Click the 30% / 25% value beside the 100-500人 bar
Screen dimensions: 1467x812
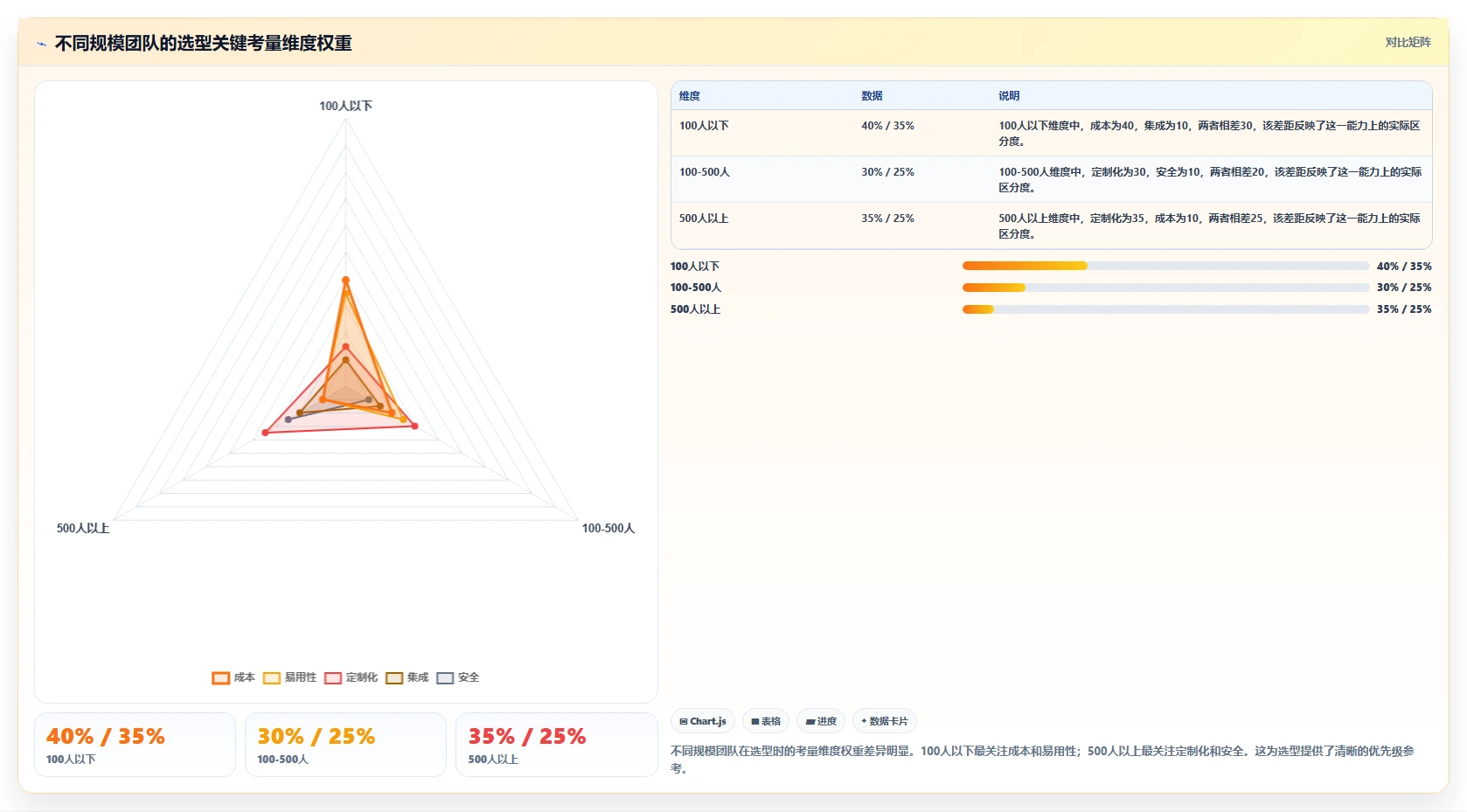[1404, 288]
